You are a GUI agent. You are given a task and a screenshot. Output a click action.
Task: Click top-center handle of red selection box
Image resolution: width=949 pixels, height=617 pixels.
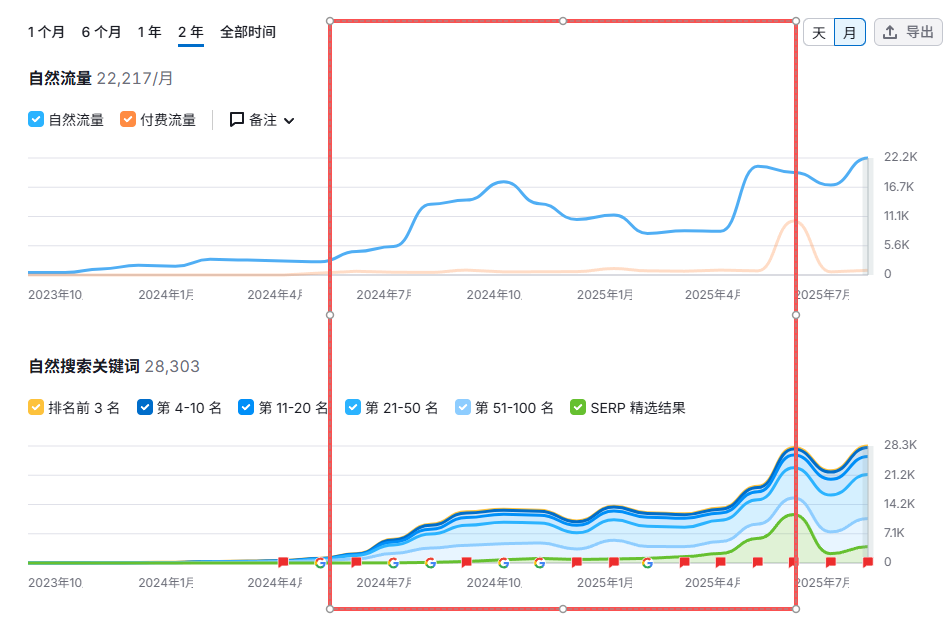click(563, 20)
